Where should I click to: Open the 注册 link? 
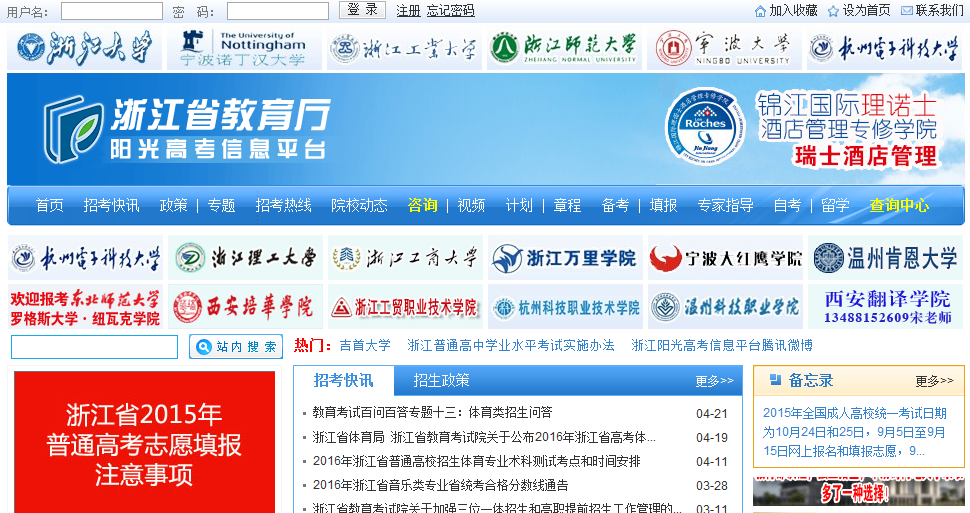click(x=408, y=11)
